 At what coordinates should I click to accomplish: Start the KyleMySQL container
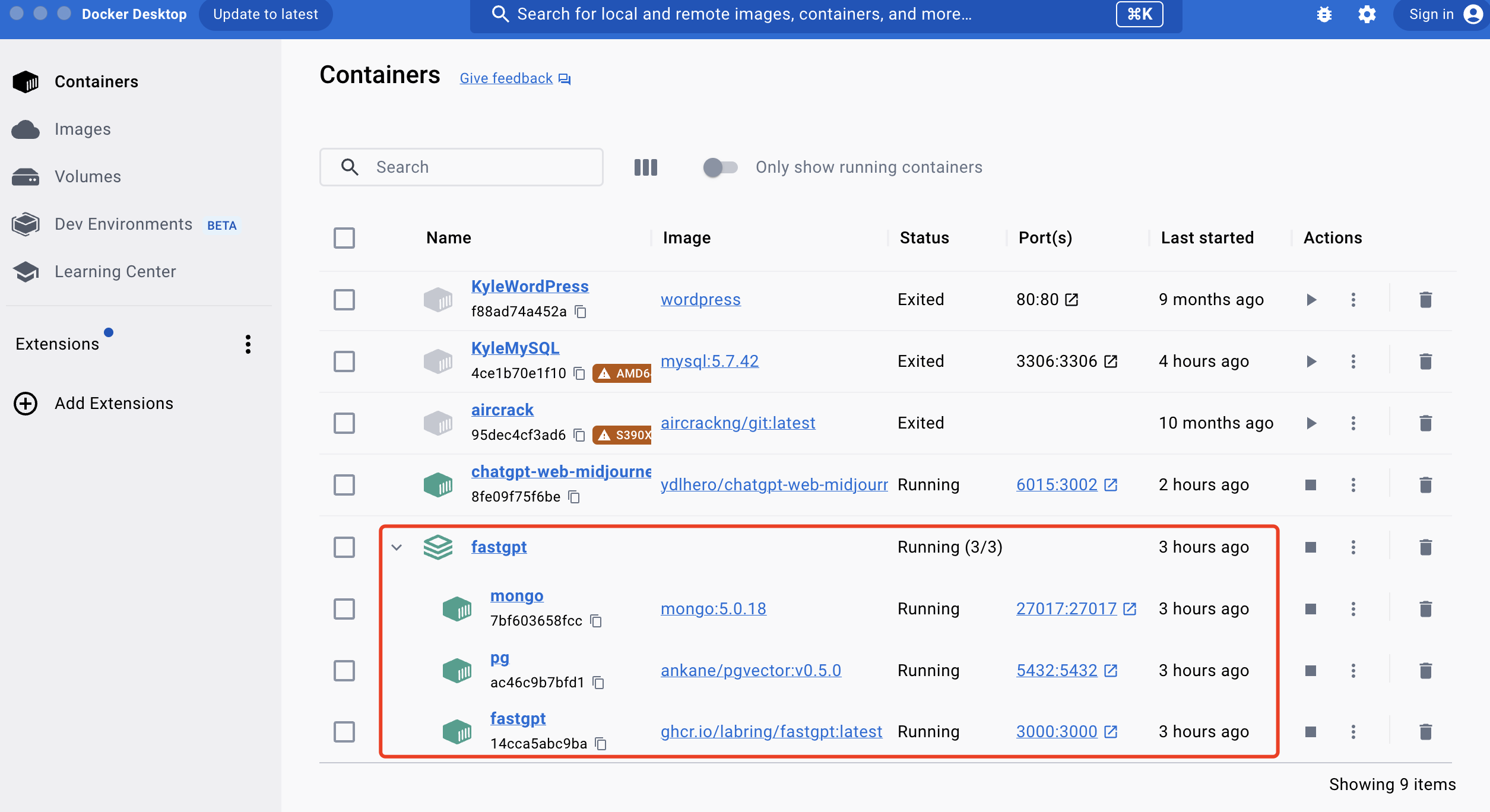pyautogui.click(x=1311, y=361)
